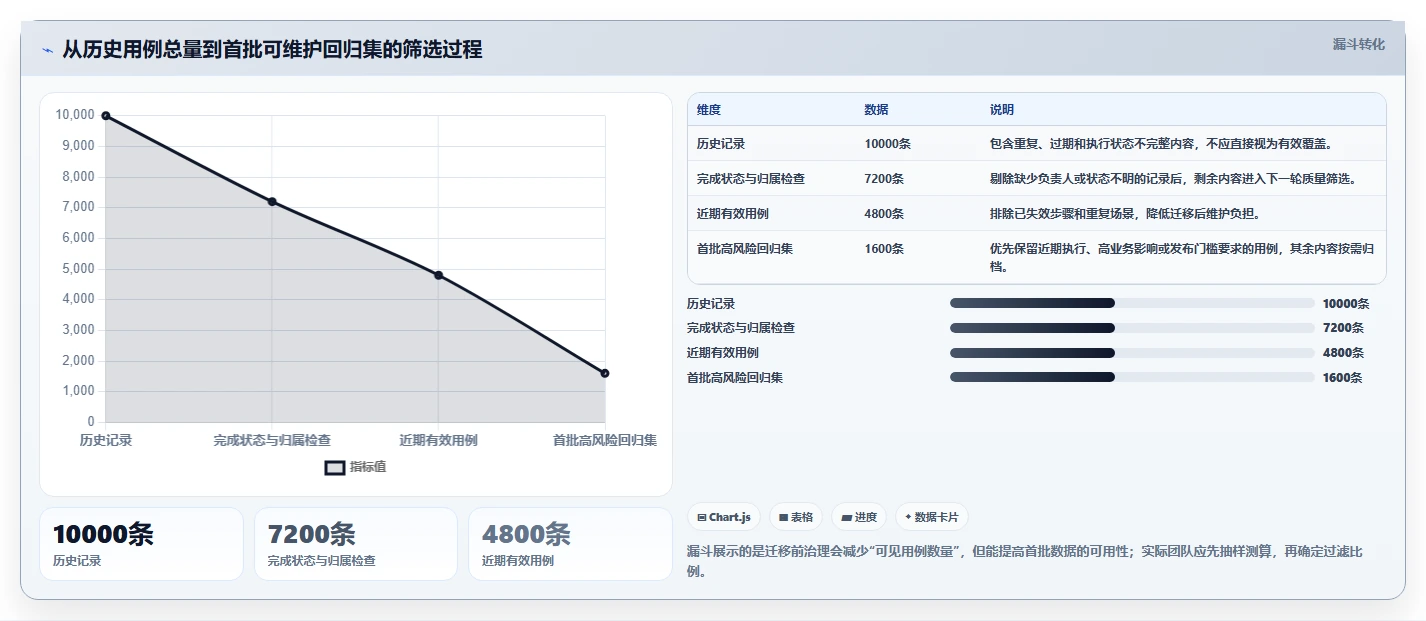The width and height of the screenshot is (1426, 621).
Task: Click the 10000条 value in the table
Action: tap(888, 144)
